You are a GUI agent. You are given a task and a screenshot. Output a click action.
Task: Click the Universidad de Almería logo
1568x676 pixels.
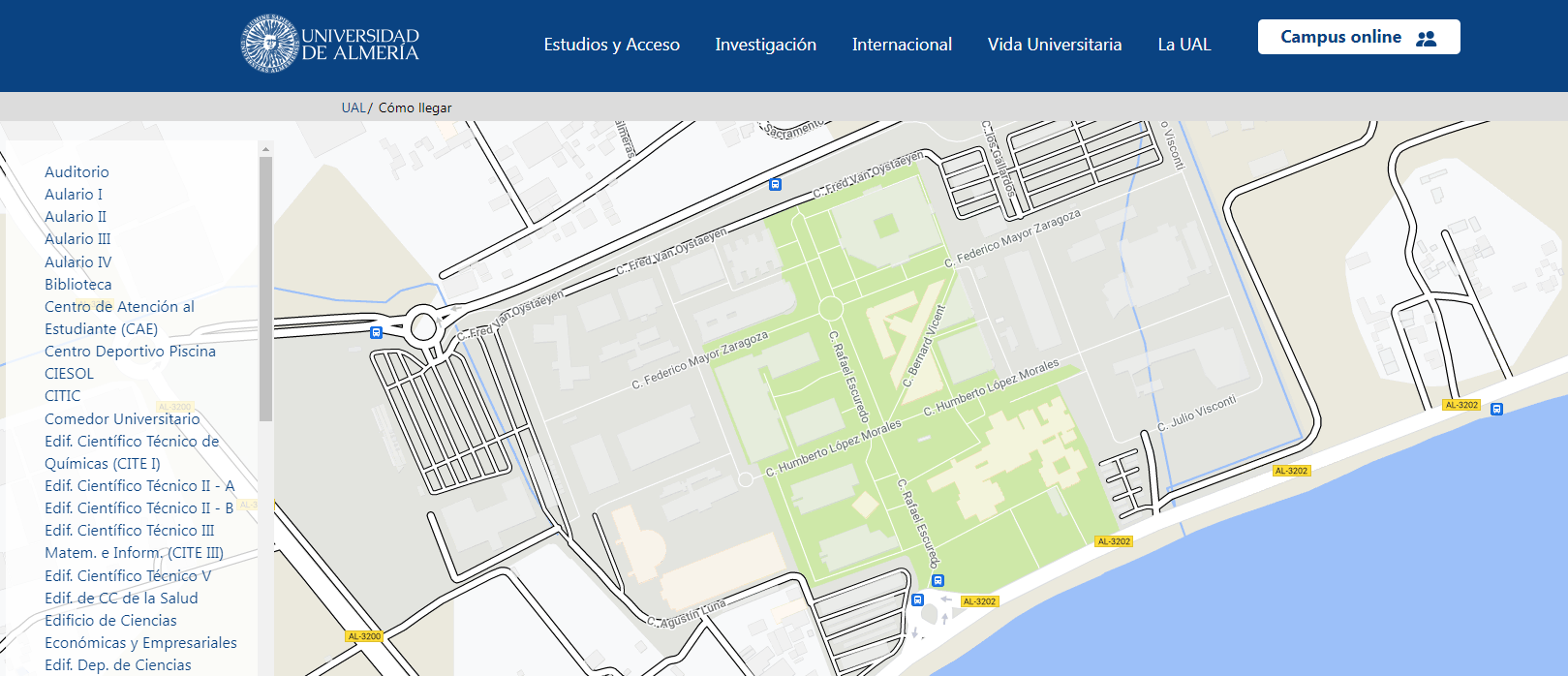330,45
